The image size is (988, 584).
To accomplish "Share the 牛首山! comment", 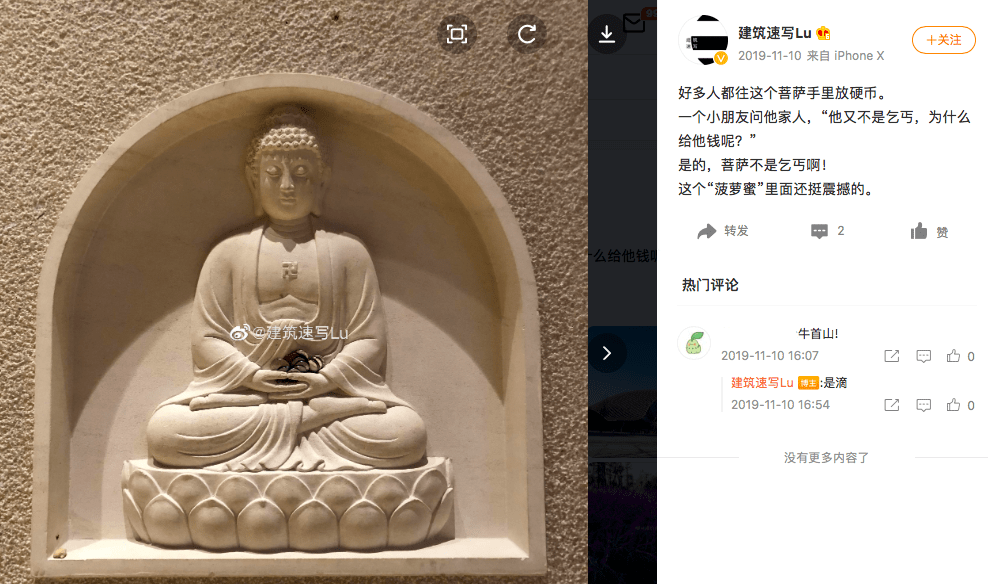I will (892, 356).
